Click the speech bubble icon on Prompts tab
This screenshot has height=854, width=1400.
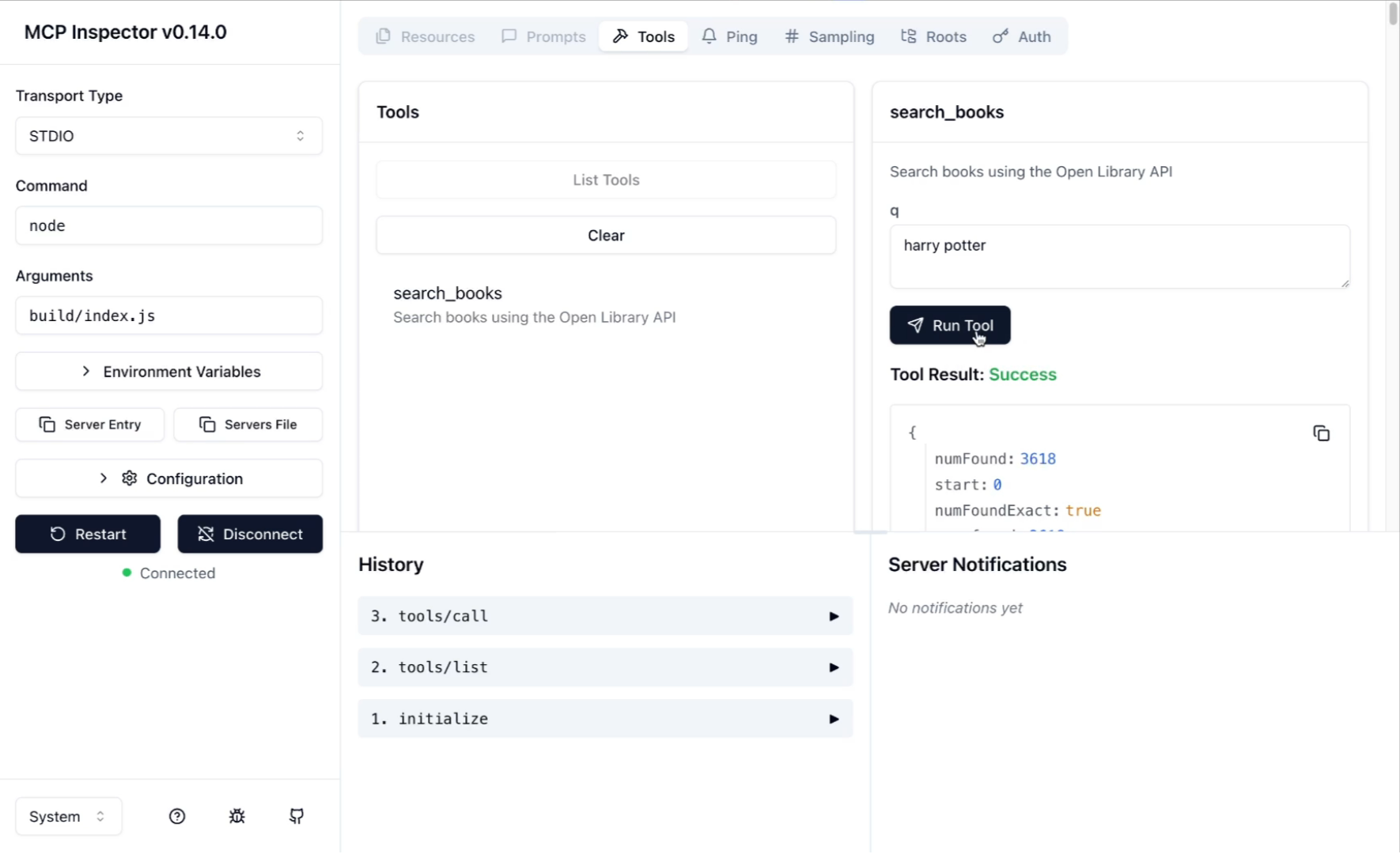(x=509, y=36)
